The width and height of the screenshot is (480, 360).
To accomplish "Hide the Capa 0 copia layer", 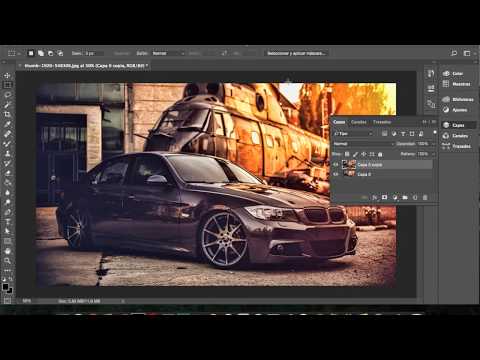I will (x=336, y=164).
